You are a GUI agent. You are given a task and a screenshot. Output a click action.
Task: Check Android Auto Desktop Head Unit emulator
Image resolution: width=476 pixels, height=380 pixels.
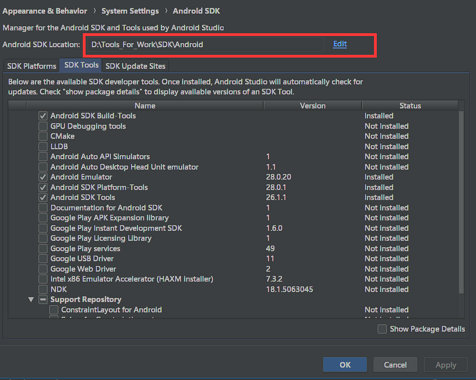[43, 167]
